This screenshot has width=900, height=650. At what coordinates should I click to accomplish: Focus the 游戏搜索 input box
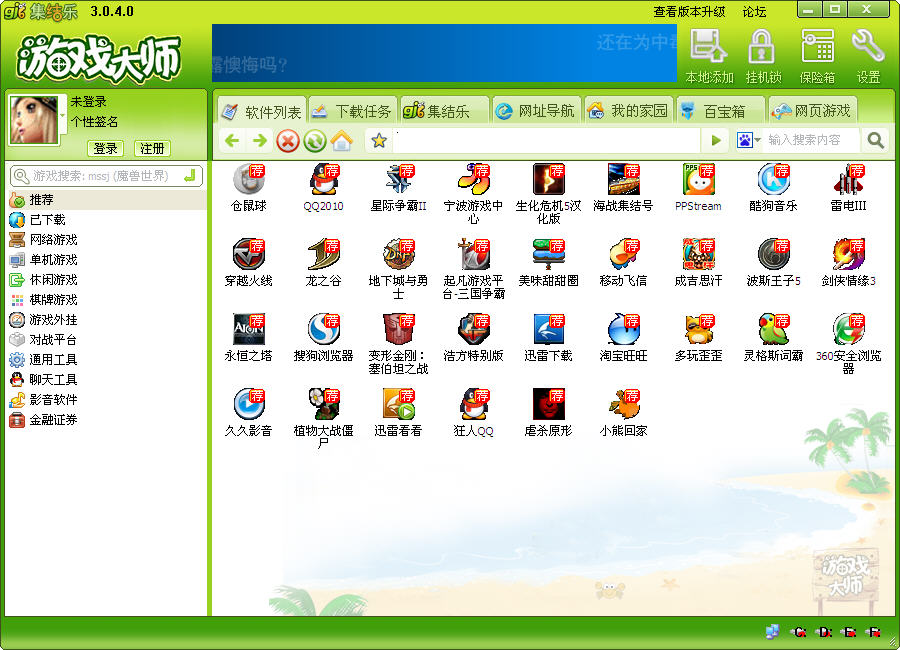(106, 176)
